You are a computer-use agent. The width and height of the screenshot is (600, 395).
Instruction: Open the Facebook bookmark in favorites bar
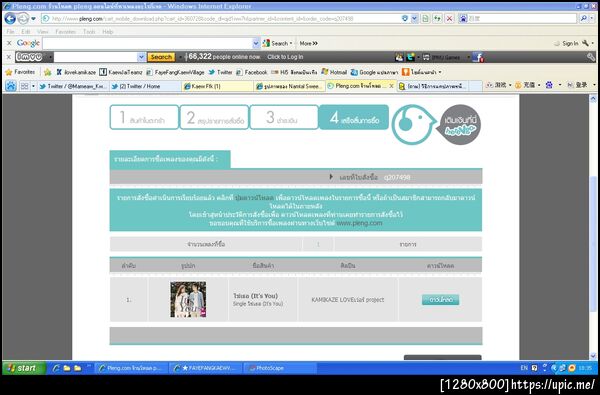(x=251, y=72)
